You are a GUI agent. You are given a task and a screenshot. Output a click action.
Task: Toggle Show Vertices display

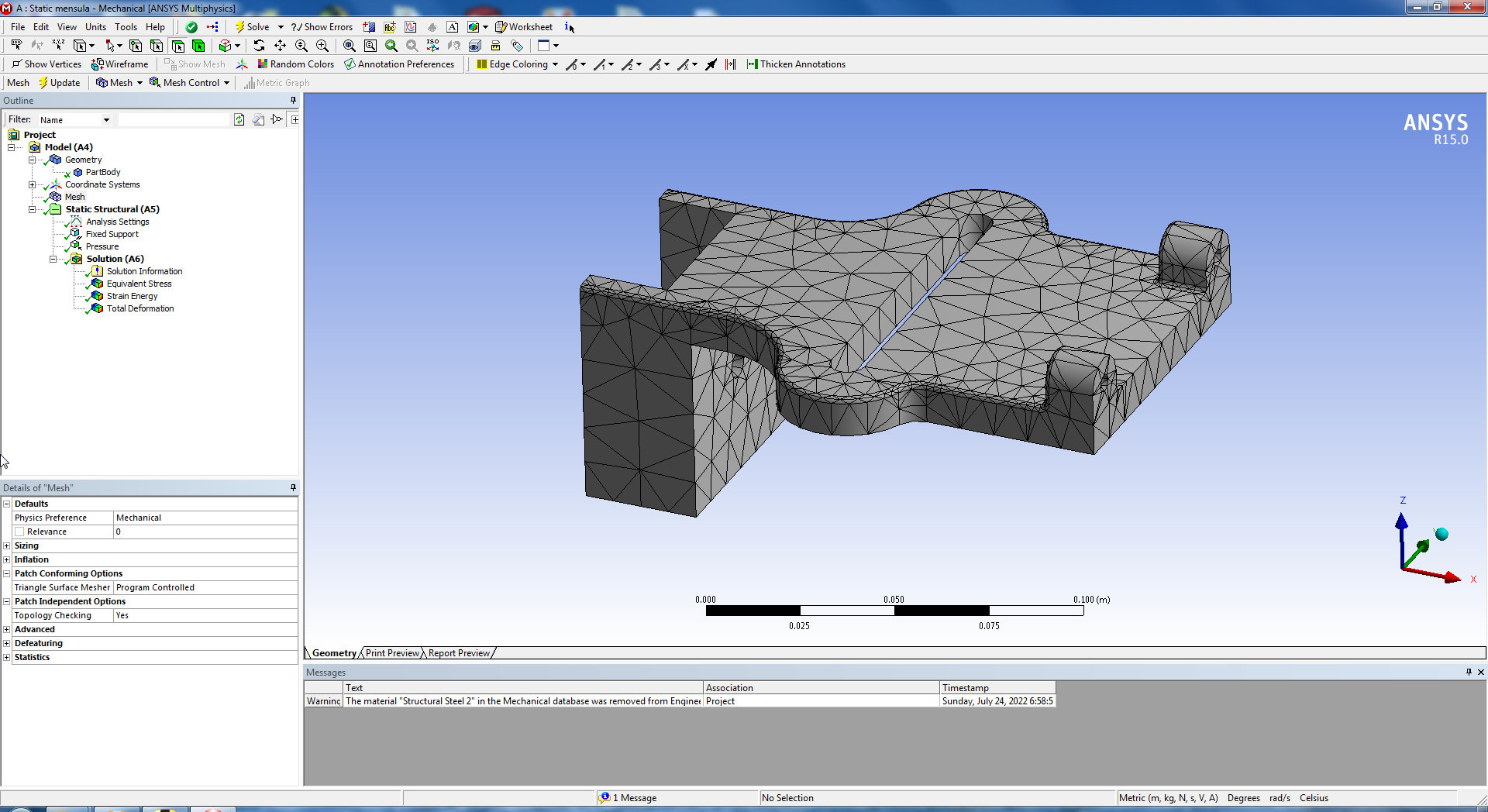coord(46,64)
